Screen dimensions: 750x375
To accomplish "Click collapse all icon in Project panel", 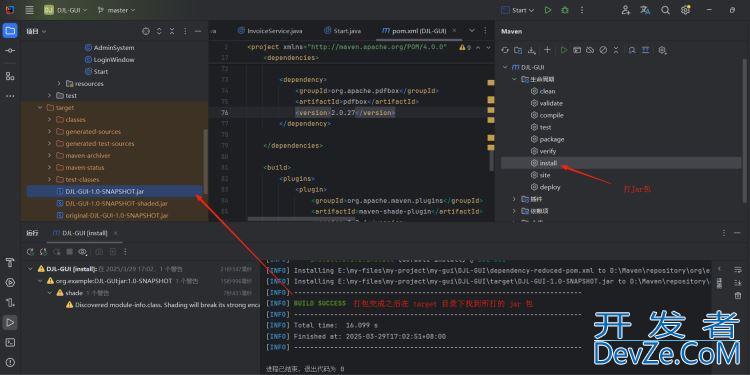I will click(172, 31).
